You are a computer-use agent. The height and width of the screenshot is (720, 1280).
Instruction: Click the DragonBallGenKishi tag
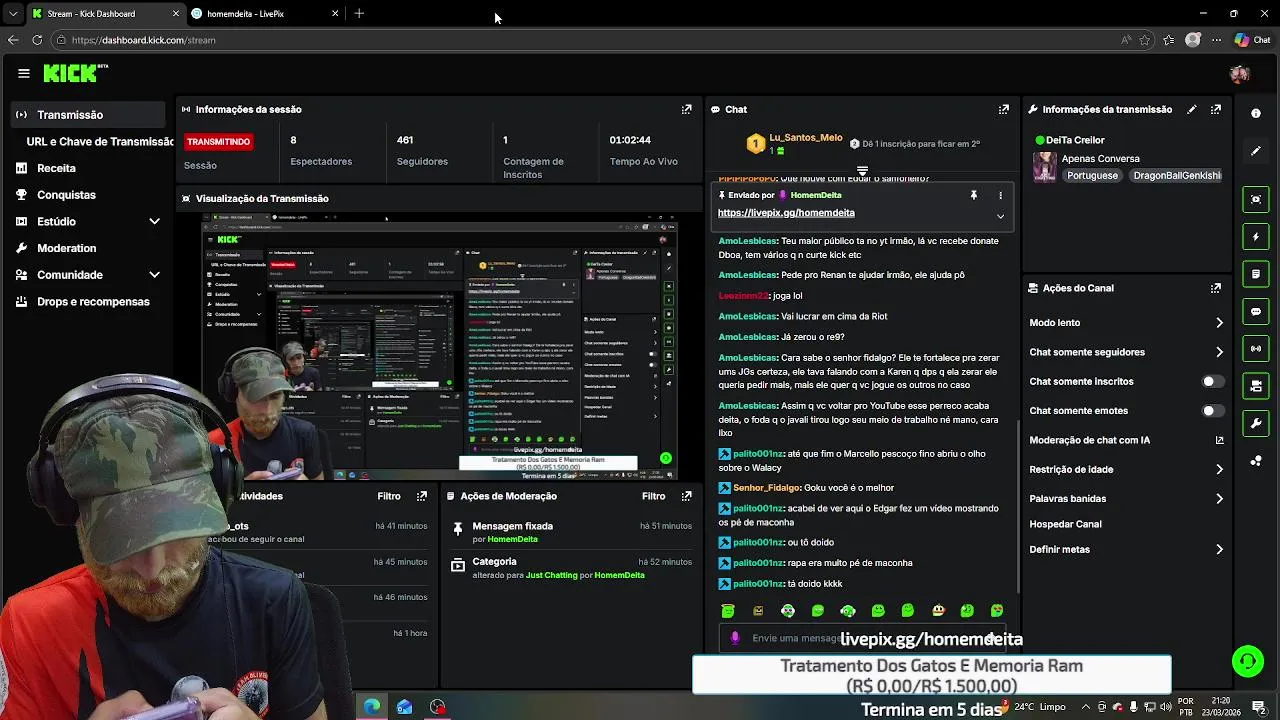point(1177,175)
